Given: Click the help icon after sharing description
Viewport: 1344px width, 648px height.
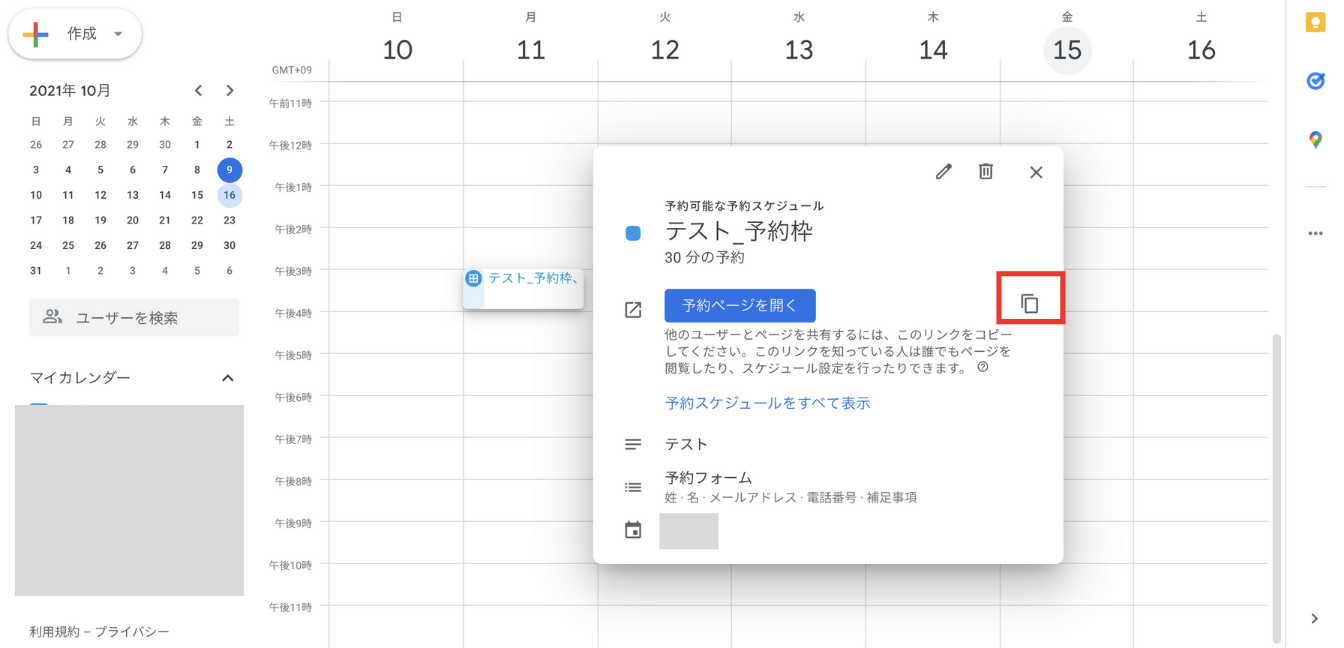Looking at the screenshot, I should 982,367.
